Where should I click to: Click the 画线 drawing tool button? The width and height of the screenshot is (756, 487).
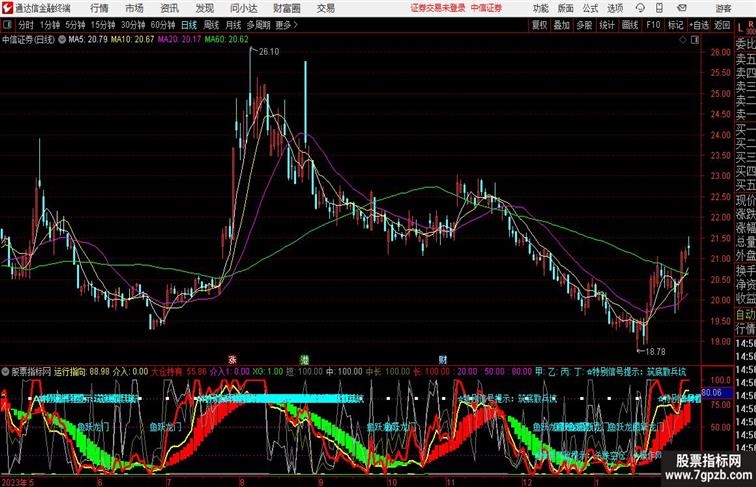point(630,25)
